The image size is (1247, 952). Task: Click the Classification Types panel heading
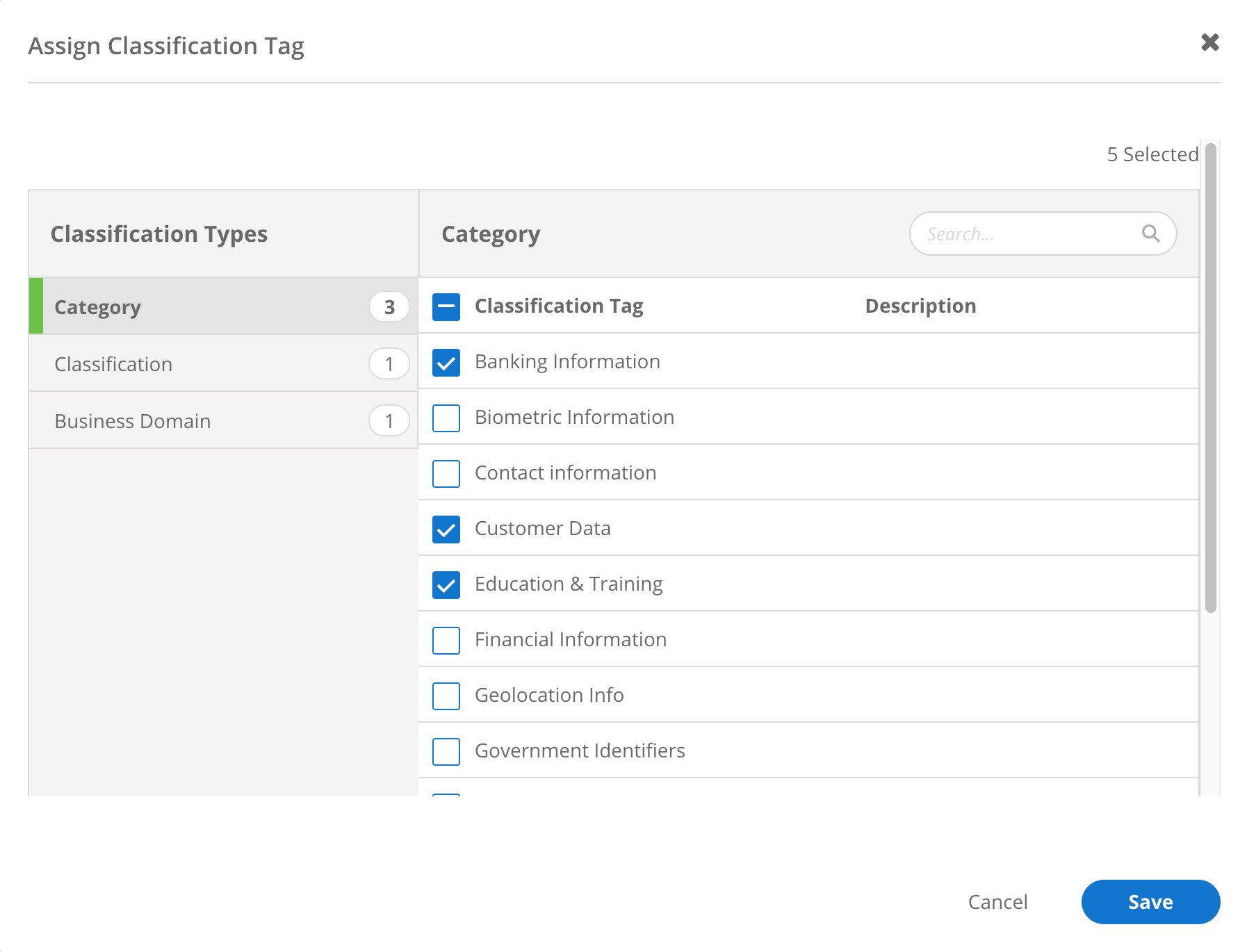(159, 234)
